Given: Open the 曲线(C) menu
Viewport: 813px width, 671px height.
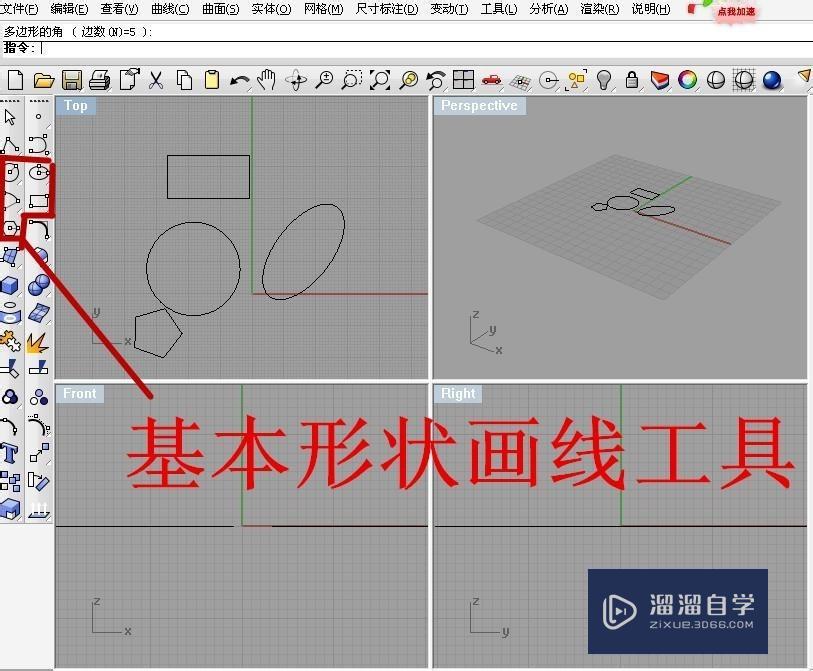Looking at the screenshot, I should click(170, 9).
